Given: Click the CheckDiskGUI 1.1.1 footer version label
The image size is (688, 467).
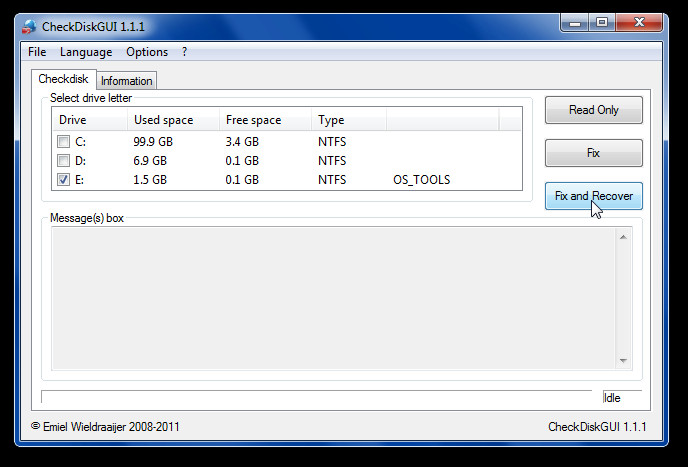Looking at the screenshot, I should (x=597, y=427).
